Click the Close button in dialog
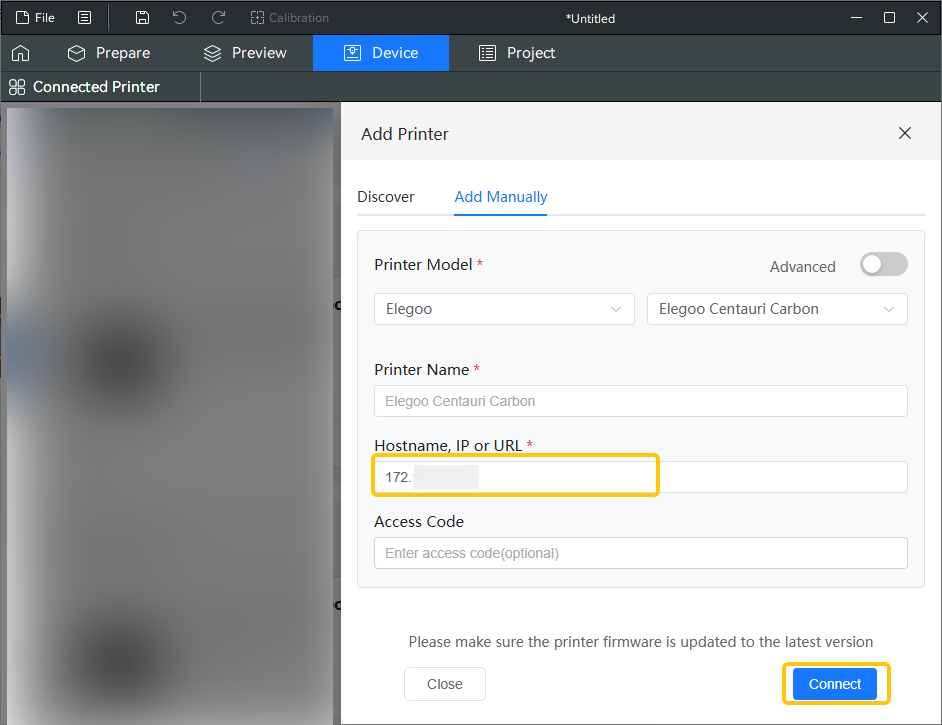 [445, 684]
